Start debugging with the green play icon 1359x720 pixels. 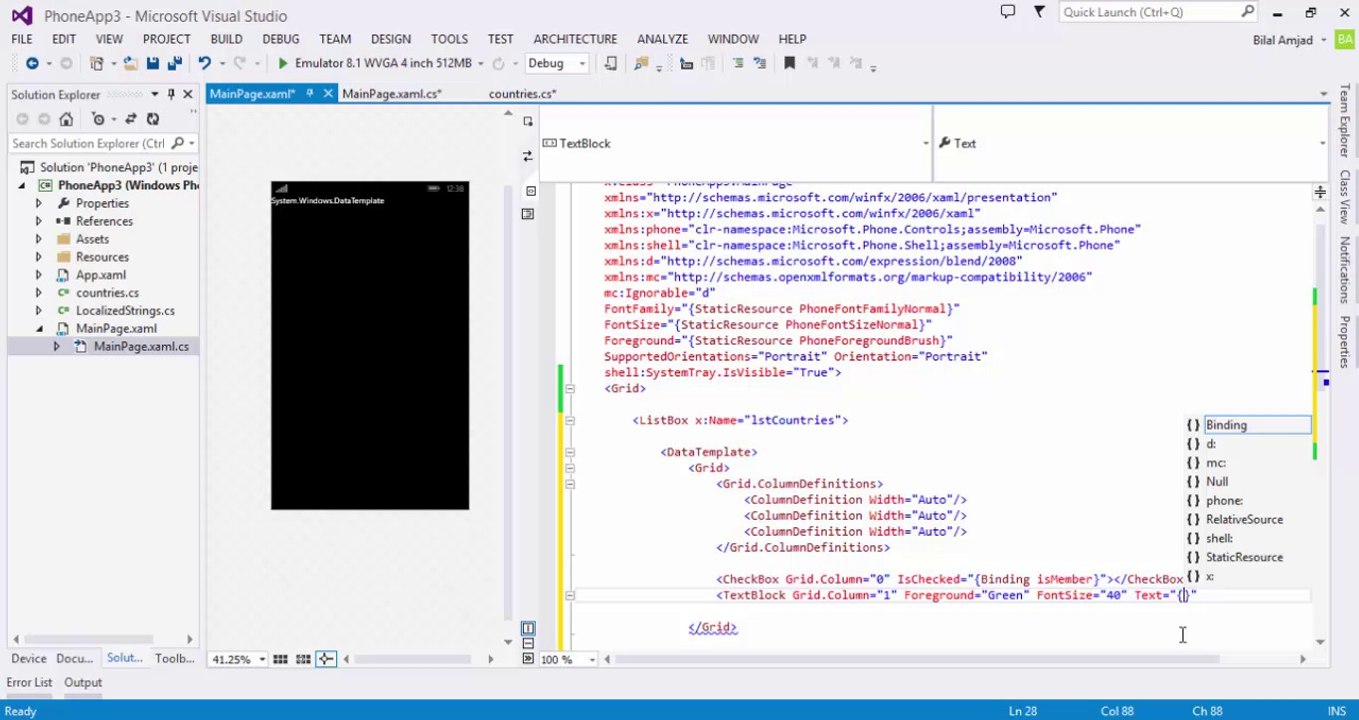283,63
